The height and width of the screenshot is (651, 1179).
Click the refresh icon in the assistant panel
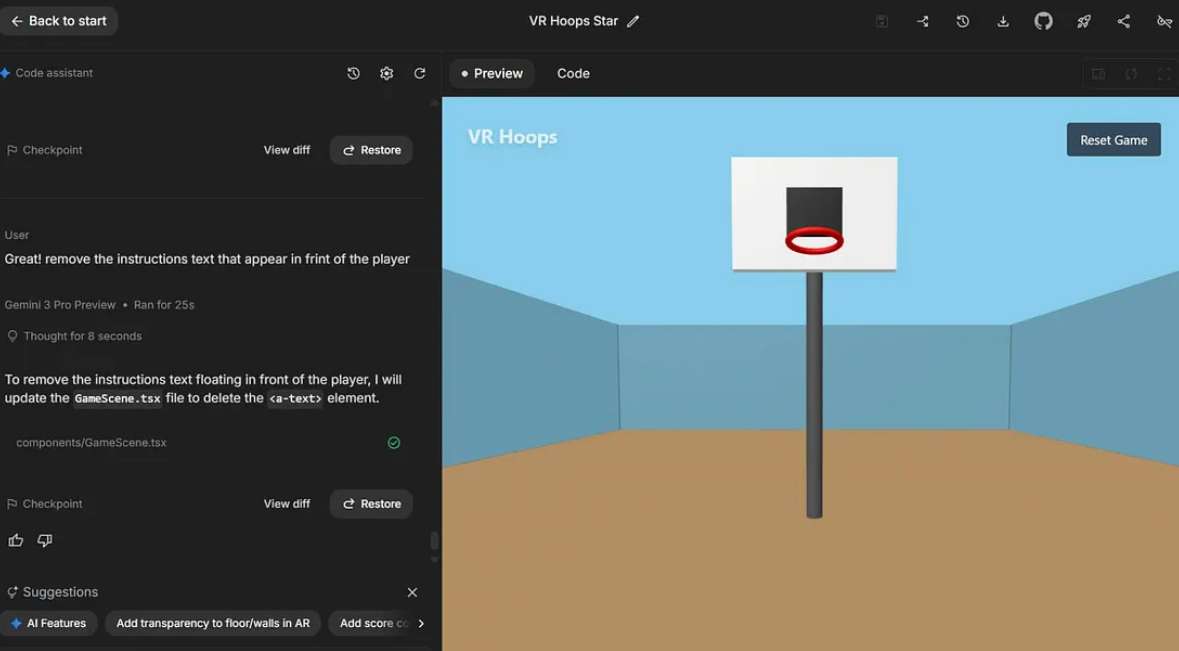pos(420,72)
